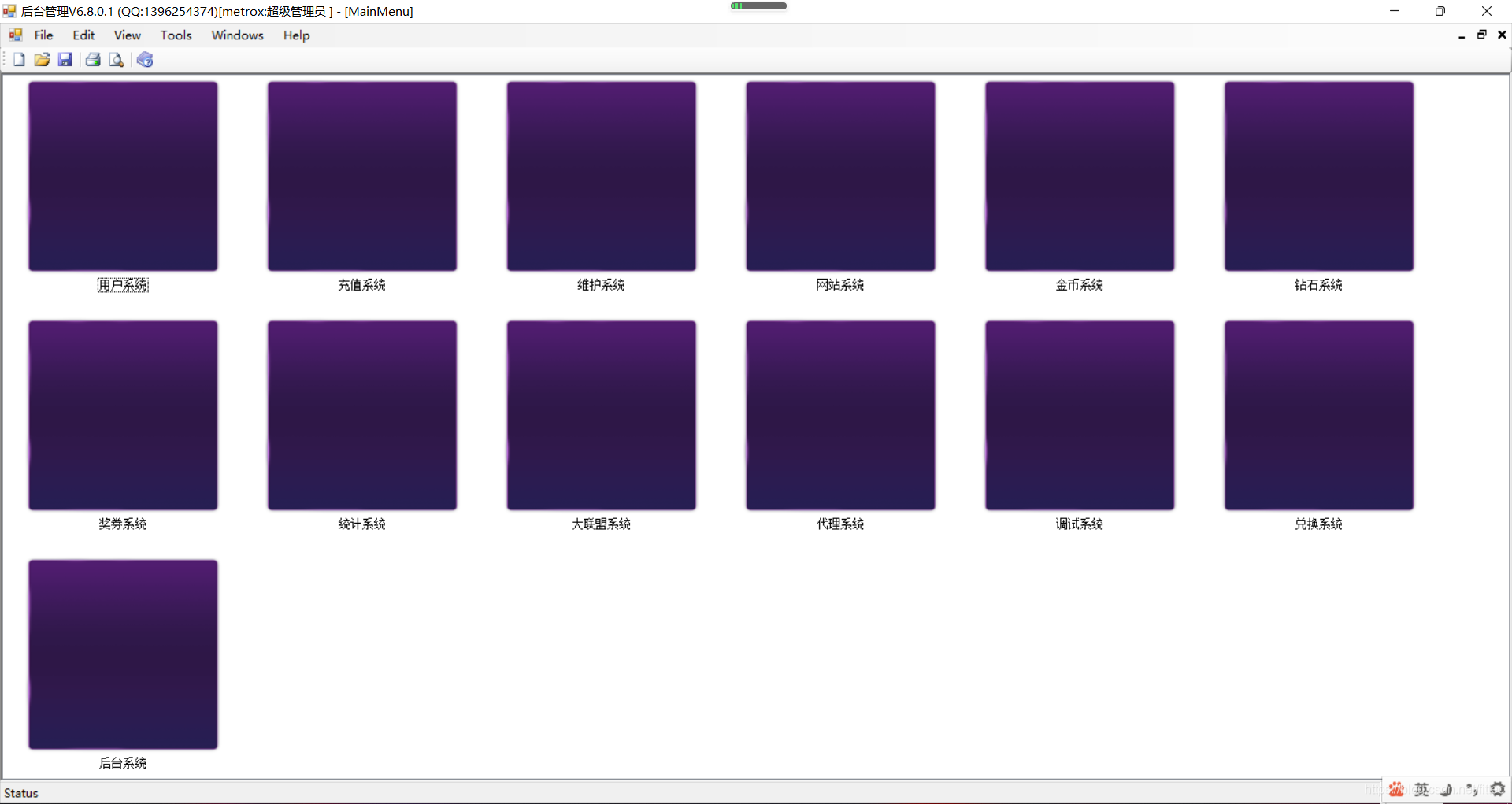Click the 后台系统 label text
1512x804 pixels.
point(123,763)
